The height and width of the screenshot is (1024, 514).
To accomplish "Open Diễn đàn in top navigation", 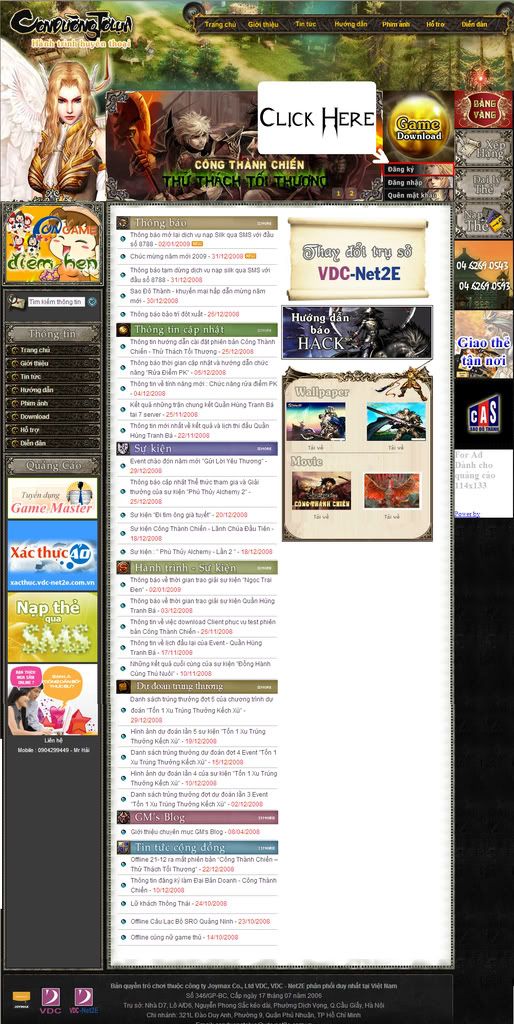I will (474, 24).
